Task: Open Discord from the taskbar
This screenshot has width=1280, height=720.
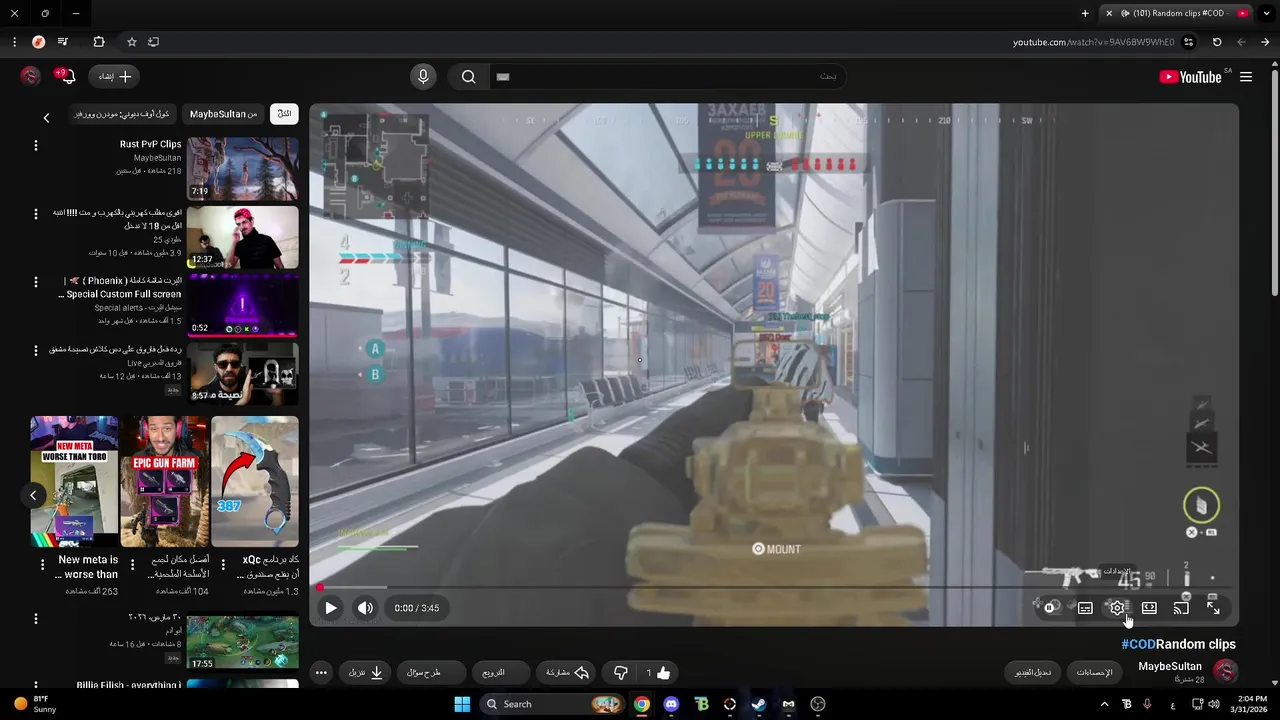Action: 670,704
